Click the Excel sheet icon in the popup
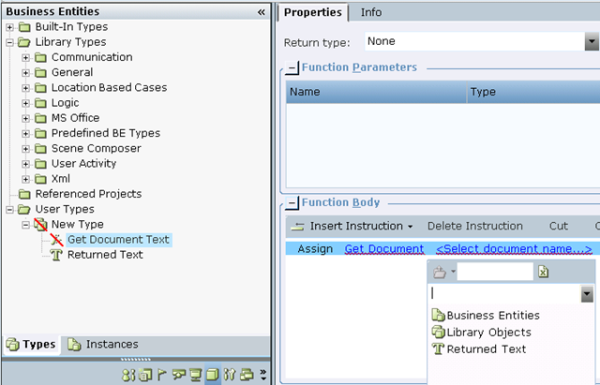This screenshot has height=385, width=600. click(x=543, y=272)
